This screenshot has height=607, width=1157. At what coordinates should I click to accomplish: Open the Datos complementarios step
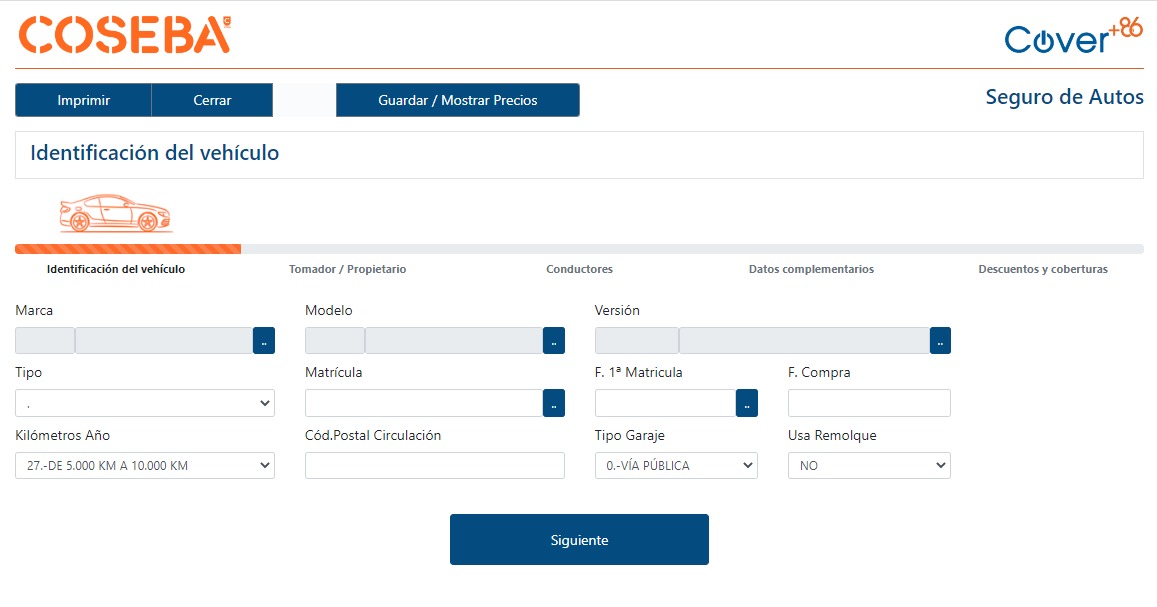click(811, 270)
